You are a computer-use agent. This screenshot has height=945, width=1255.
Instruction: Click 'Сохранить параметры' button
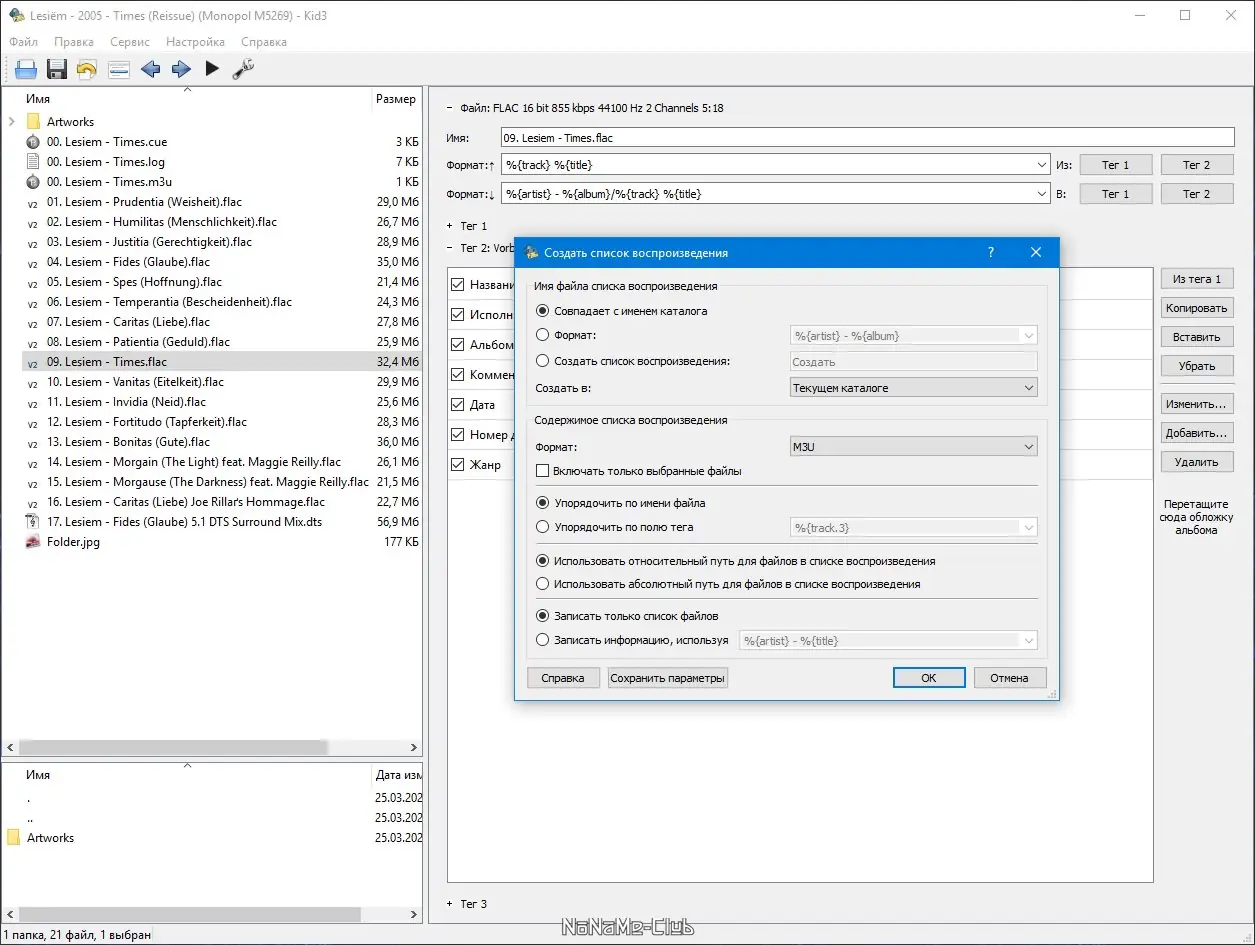click(668, 678)
